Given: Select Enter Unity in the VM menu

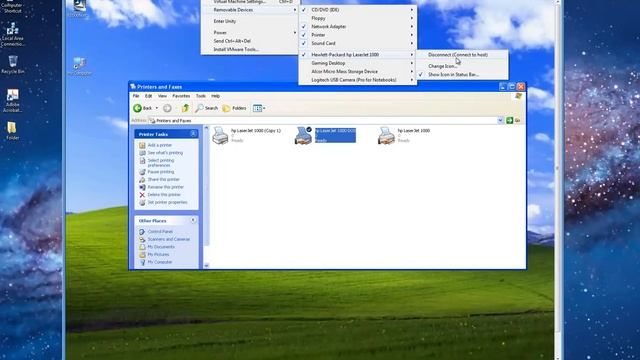Looking at the screenshot, I should click(225, 21).
